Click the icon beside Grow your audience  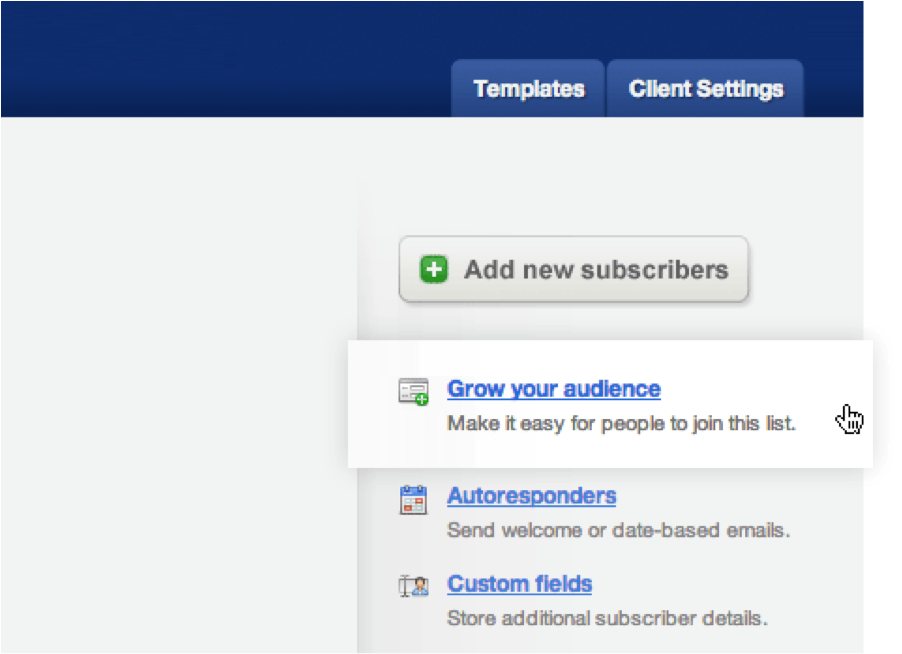414,390
